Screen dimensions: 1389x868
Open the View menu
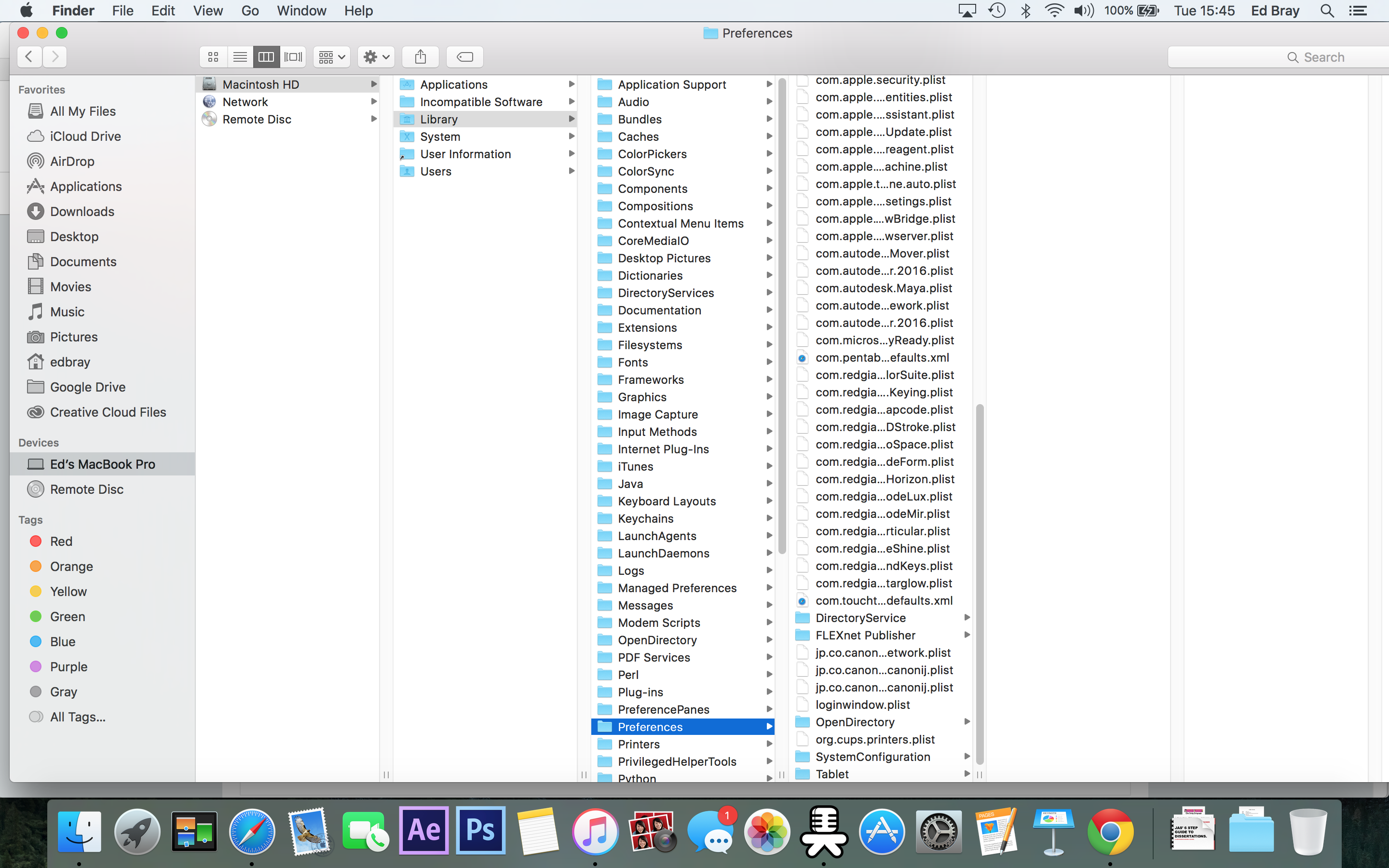pyautogui.click(x=208, y=10)
